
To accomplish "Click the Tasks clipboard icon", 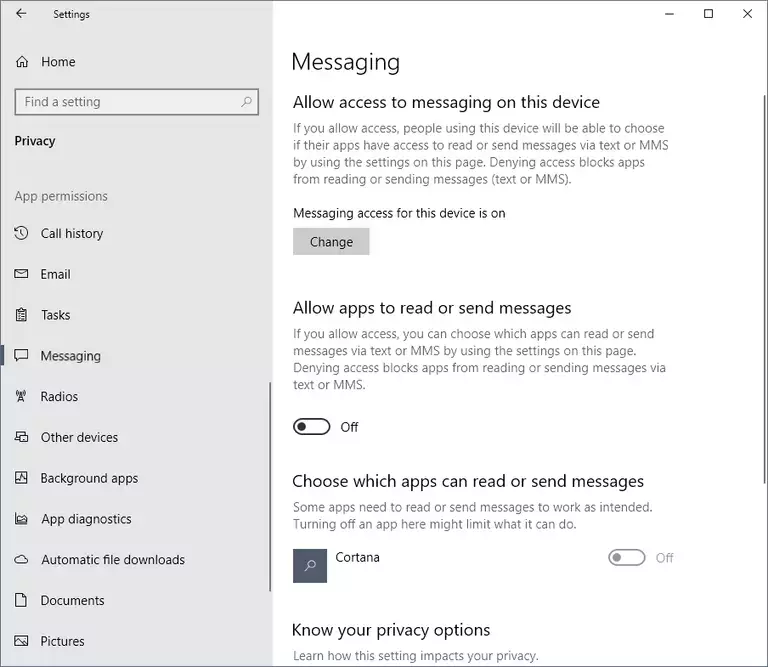I will tap(21, 315).
